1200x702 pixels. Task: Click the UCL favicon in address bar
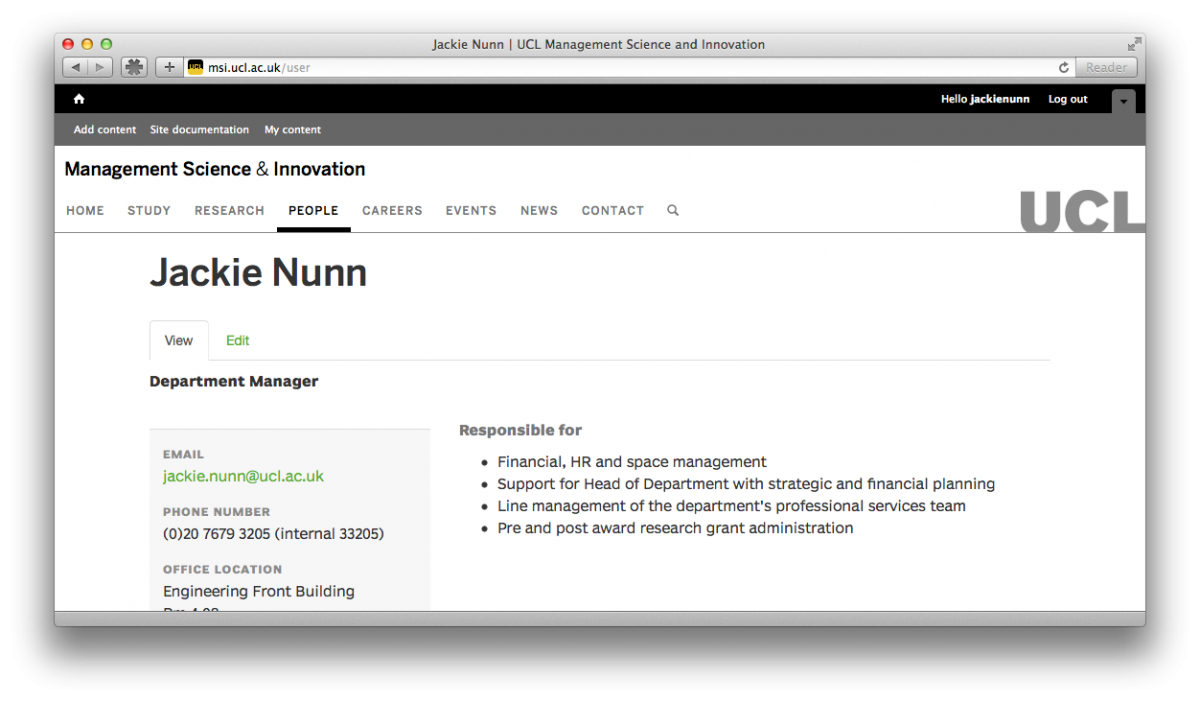[x=195, y=67]
